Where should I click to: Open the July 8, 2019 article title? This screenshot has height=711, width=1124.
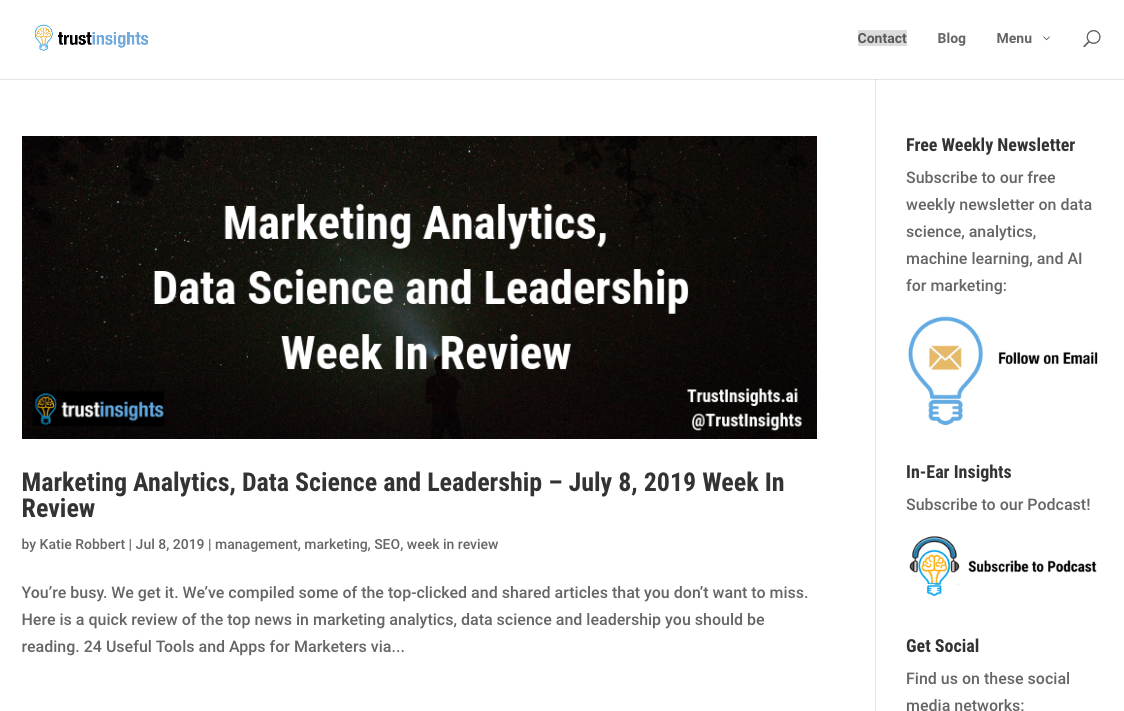[403, 495]
